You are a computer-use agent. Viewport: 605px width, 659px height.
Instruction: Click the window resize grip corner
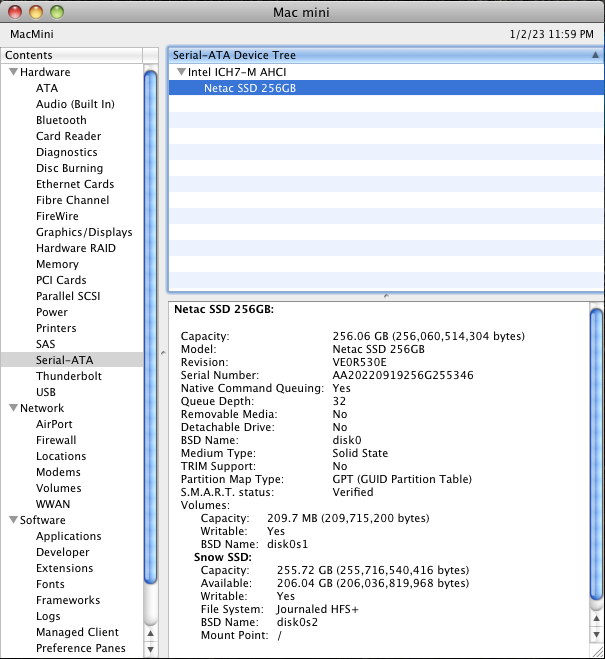pyautogui.click(x=598, y=652)
